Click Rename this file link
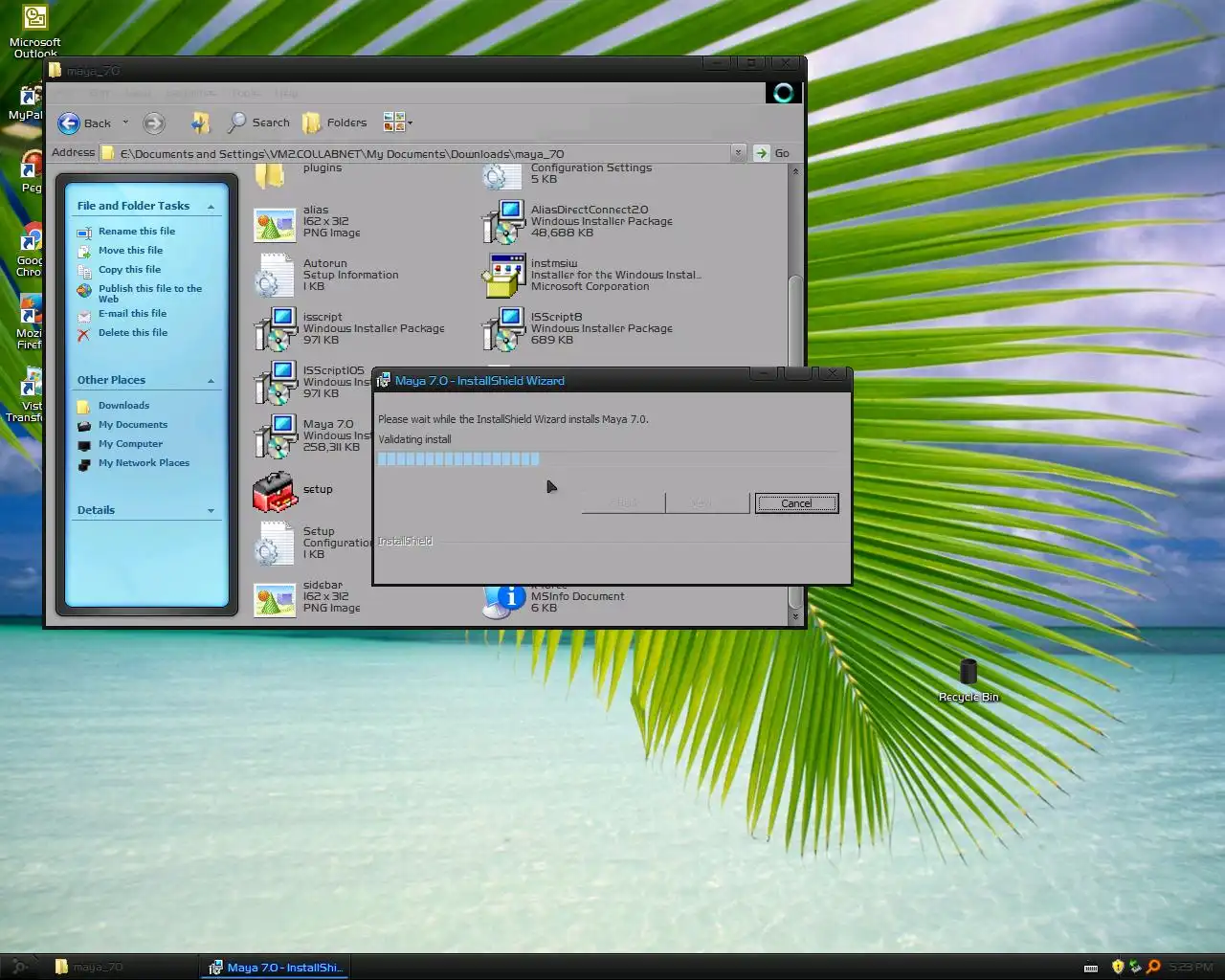The width and height of the screenshot is (1225, 980). coord(137,232)
